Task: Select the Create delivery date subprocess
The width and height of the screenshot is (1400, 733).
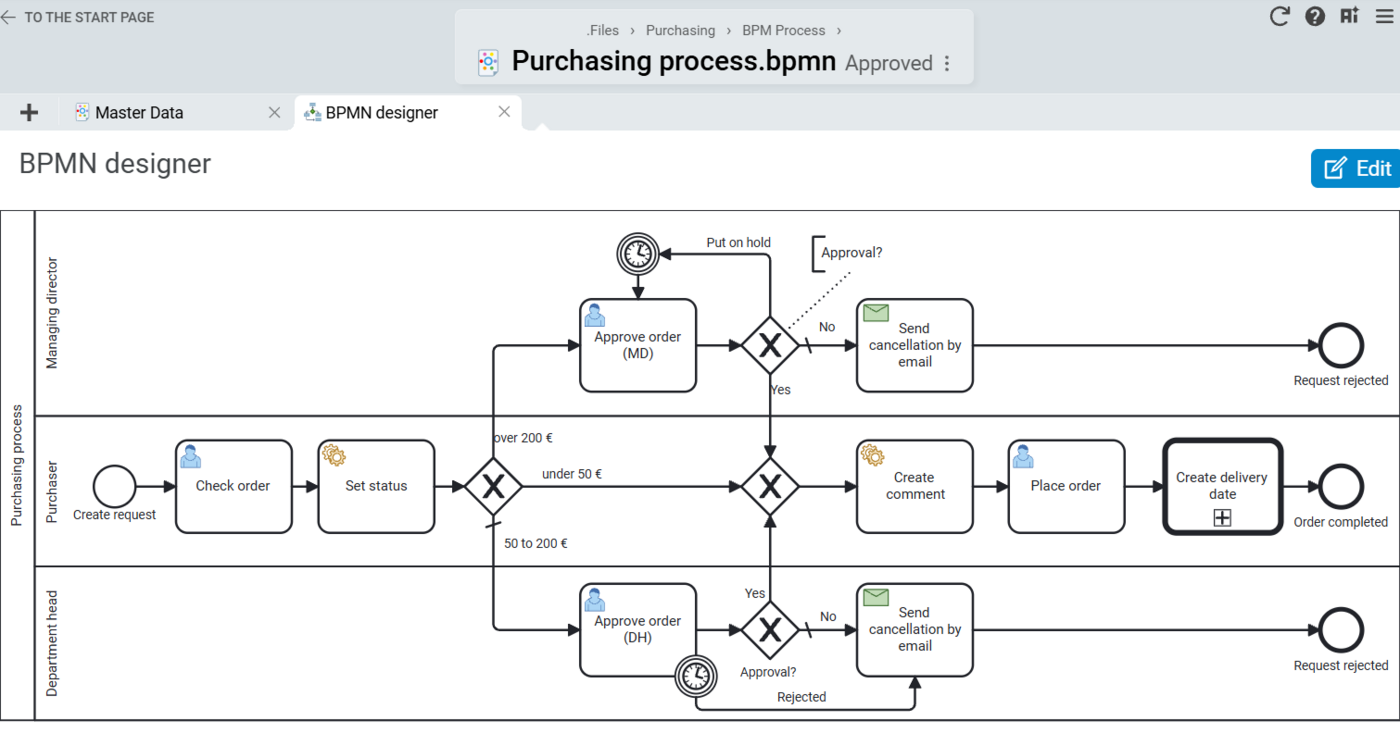Action: click(1222, 486)
